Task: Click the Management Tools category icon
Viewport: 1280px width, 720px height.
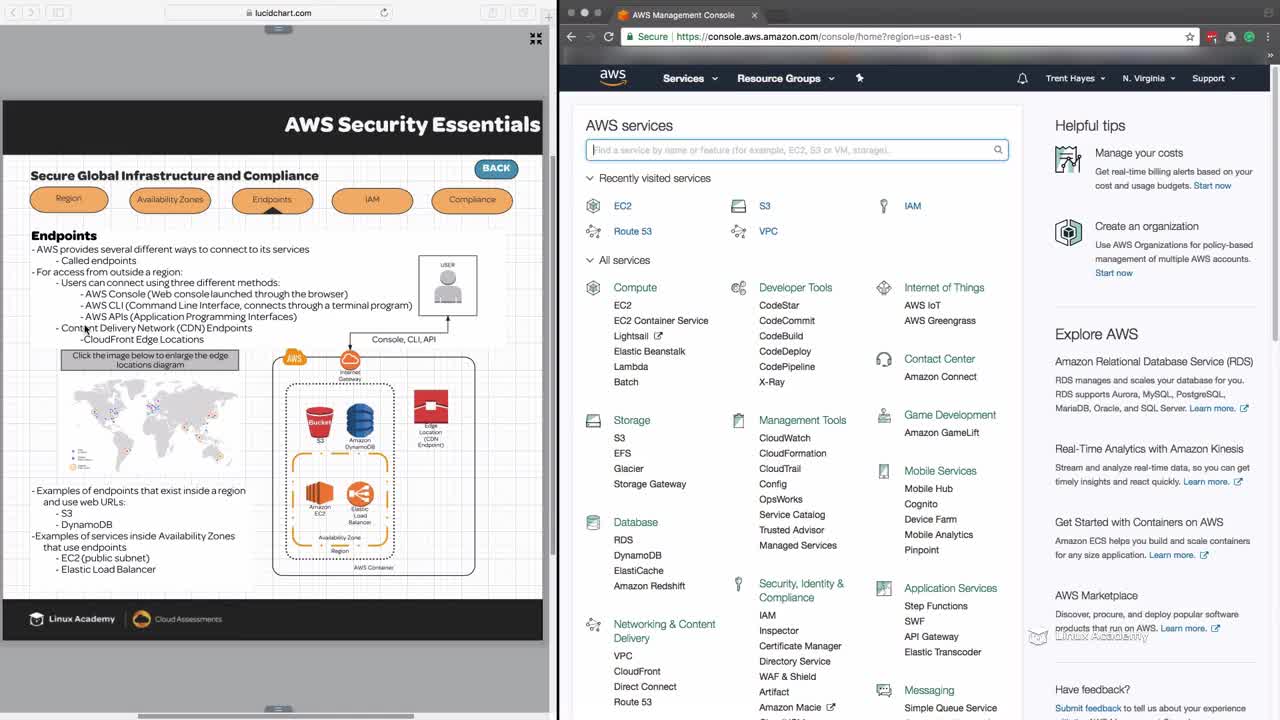Action: [x=738, y=421]
